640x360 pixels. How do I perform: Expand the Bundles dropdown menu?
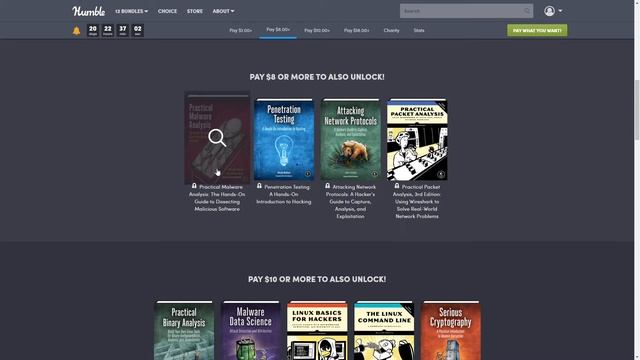131,11
